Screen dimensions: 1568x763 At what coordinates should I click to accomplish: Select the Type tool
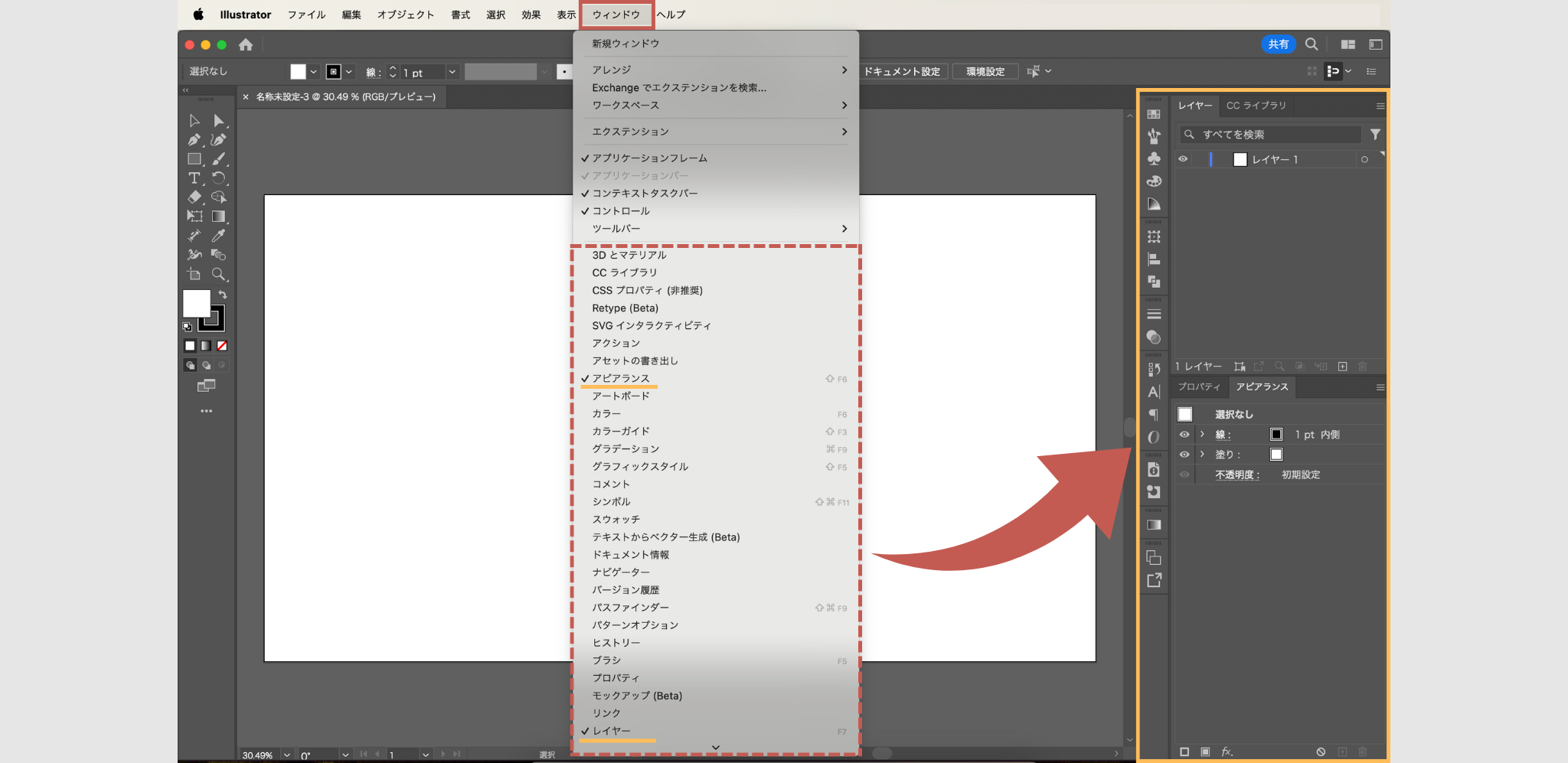[x=195, y=178]
